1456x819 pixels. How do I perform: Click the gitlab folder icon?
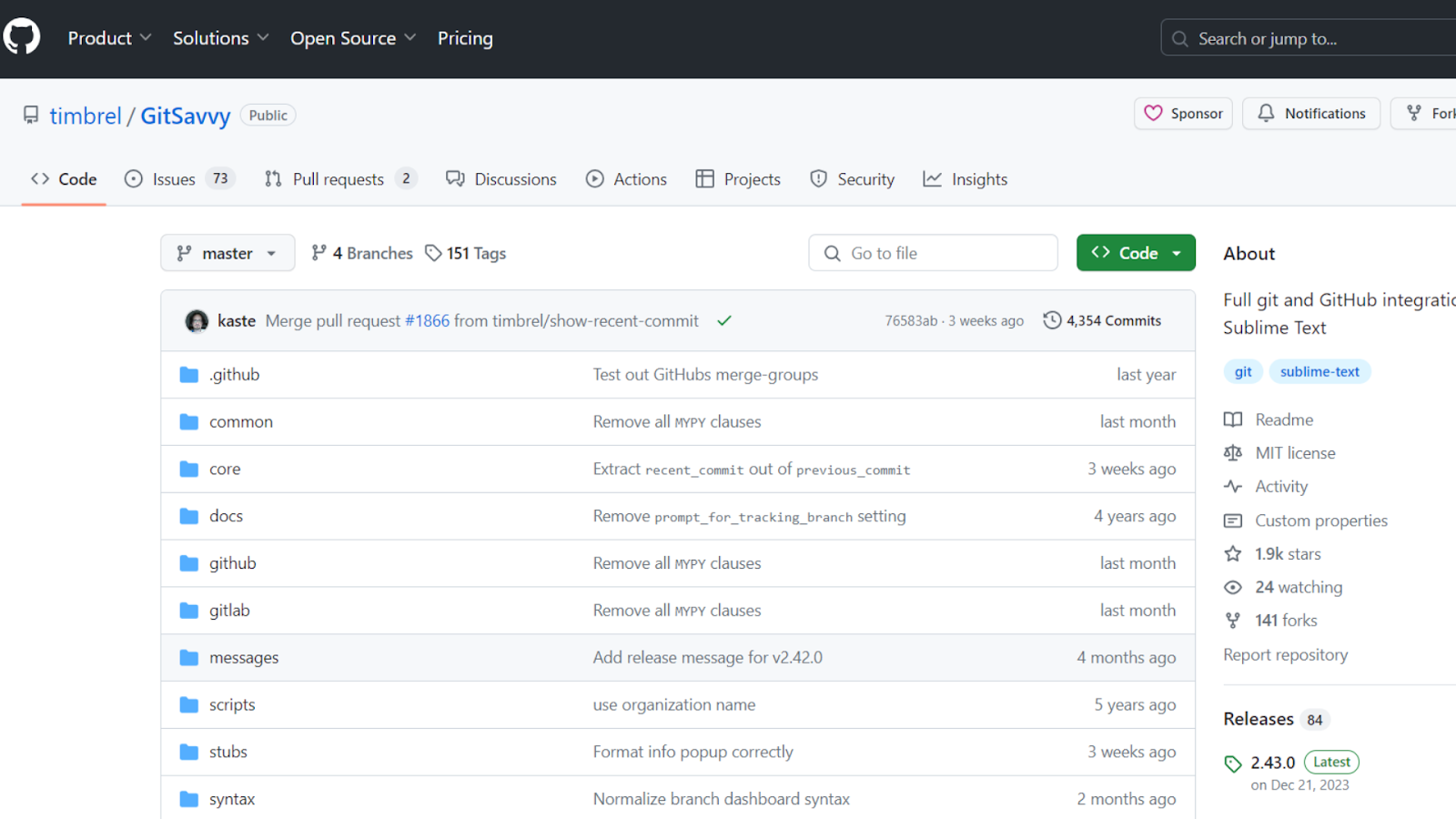(189, 611)
